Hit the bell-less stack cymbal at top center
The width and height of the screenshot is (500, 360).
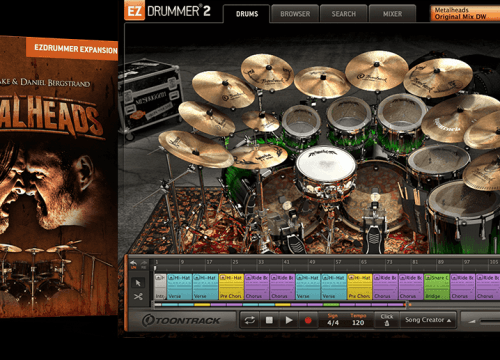[x=322, y=82]
